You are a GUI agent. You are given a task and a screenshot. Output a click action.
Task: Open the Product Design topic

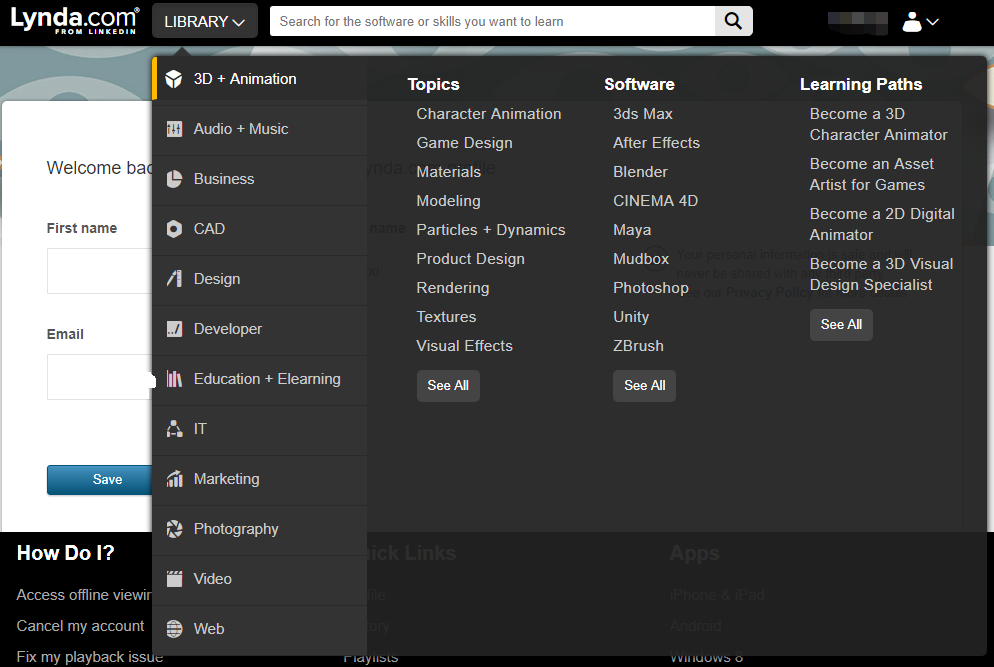(x=470, y=259)
